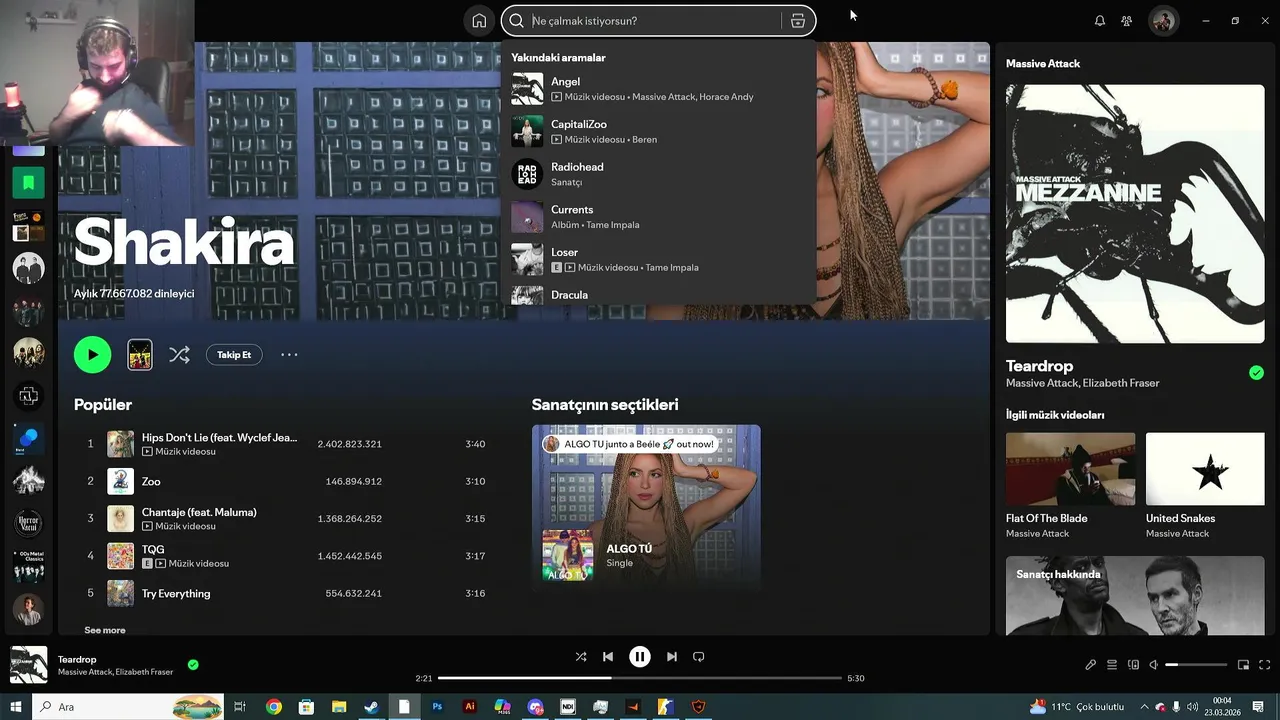Click the now-playing thumbnail beside play button

coord(140,354)
